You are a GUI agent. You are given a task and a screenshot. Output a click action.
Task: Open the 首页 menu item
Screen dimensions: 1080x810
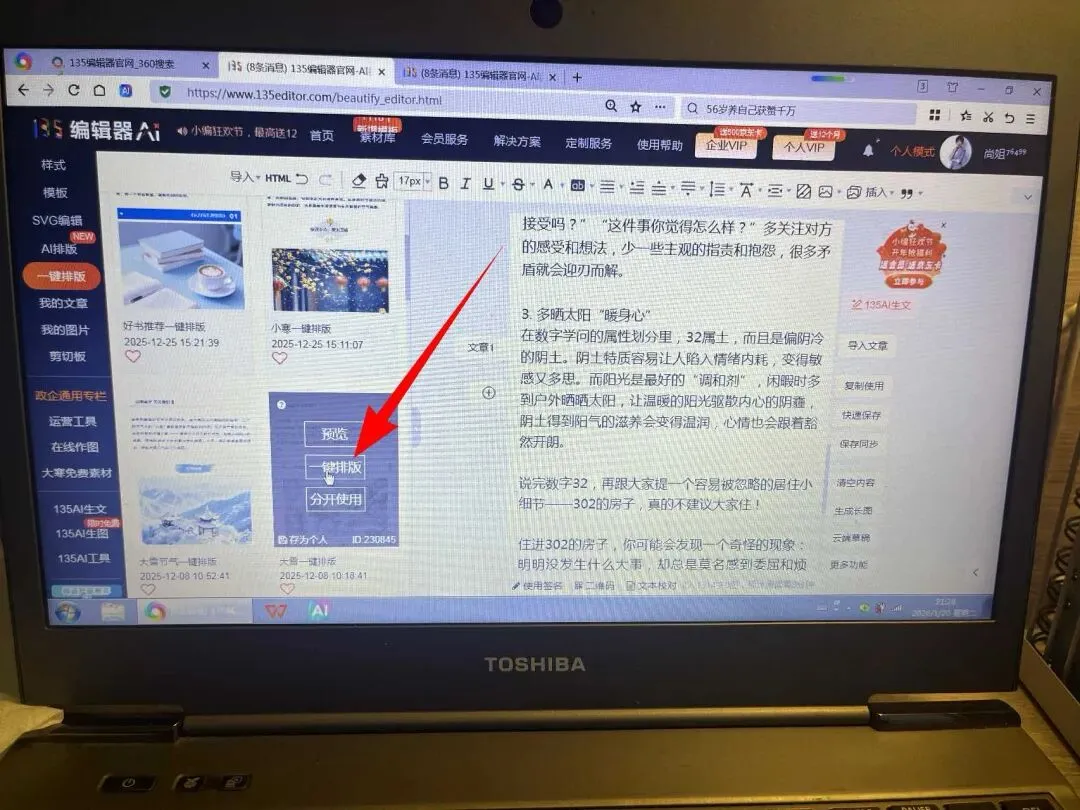[x=322, y=136]
